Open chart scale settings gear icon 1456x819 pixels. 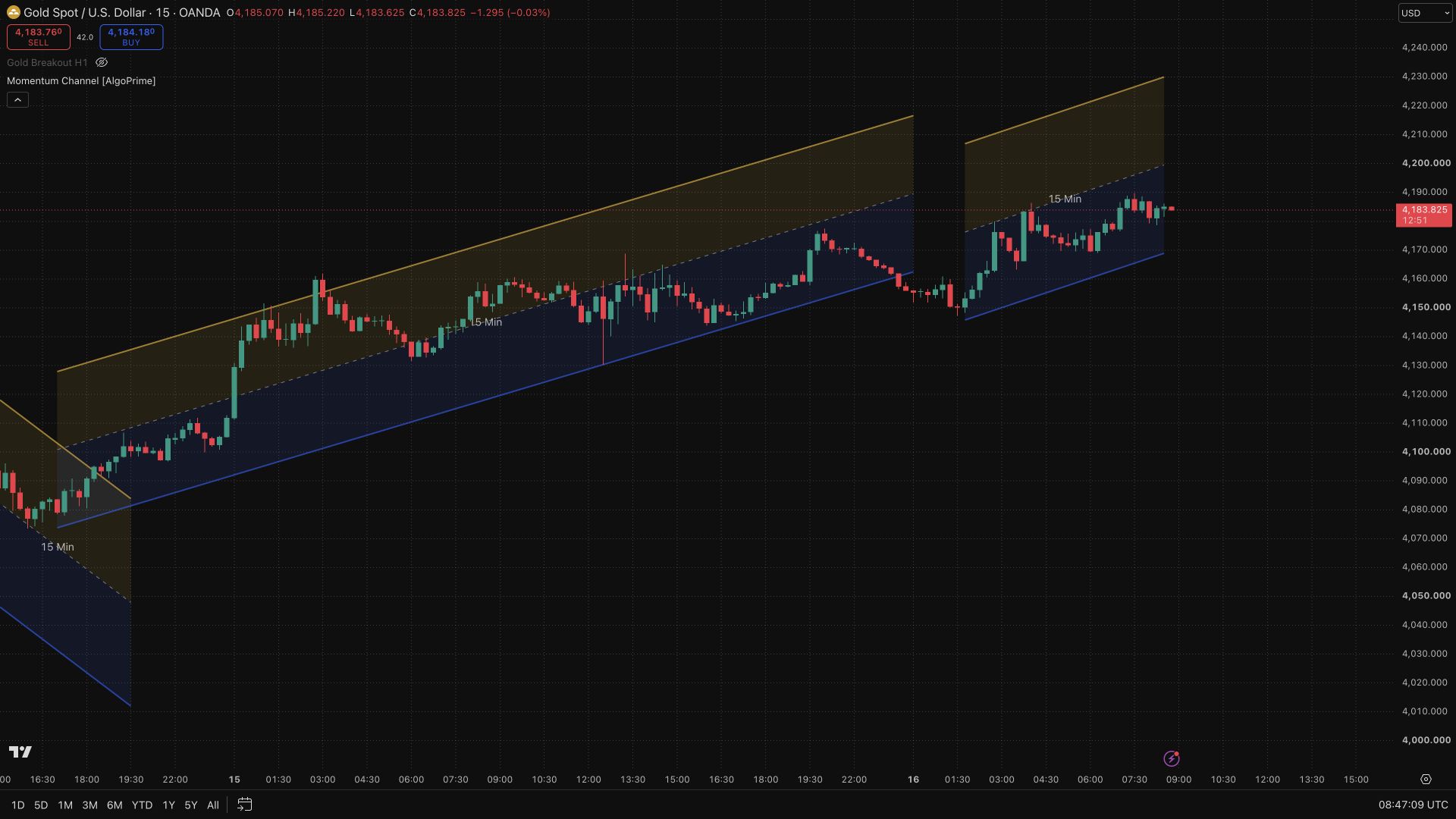[1426, 780]
